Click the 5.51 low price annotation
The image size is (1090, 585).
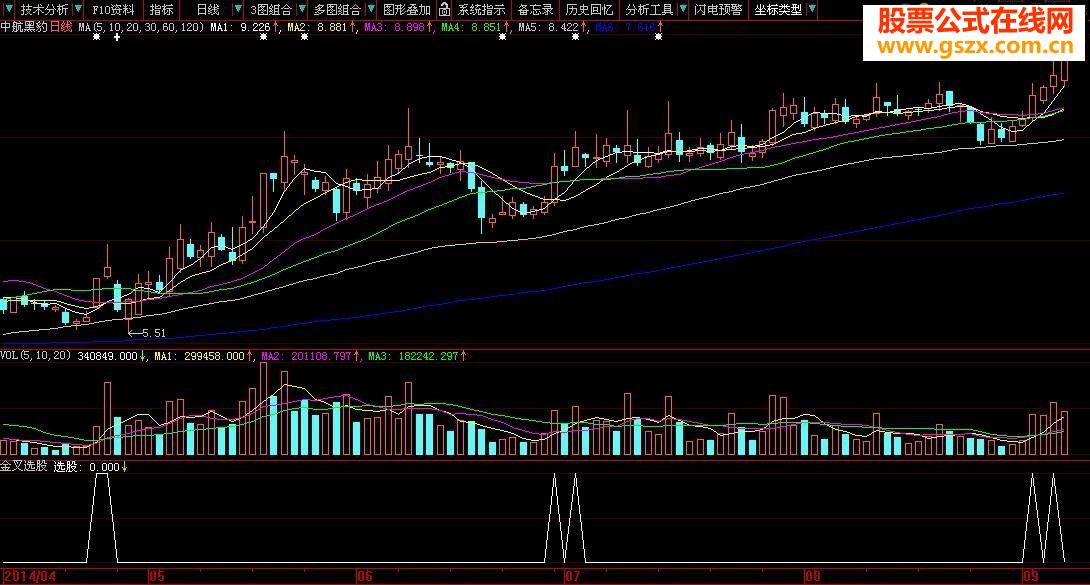tap(154, 333)
